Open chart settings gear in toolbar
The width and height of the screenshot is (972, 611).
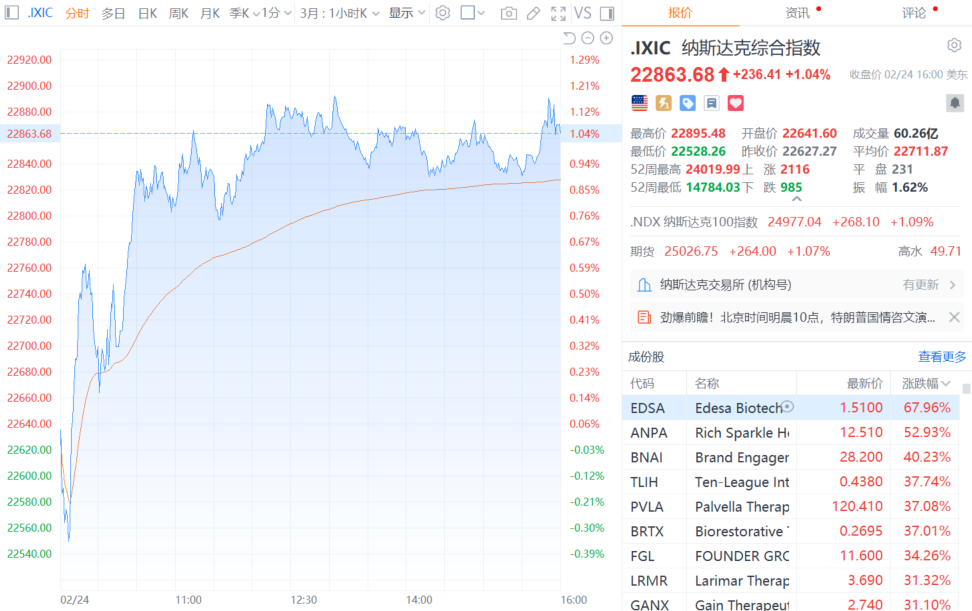pyautogui.click(x=443, y=13)
